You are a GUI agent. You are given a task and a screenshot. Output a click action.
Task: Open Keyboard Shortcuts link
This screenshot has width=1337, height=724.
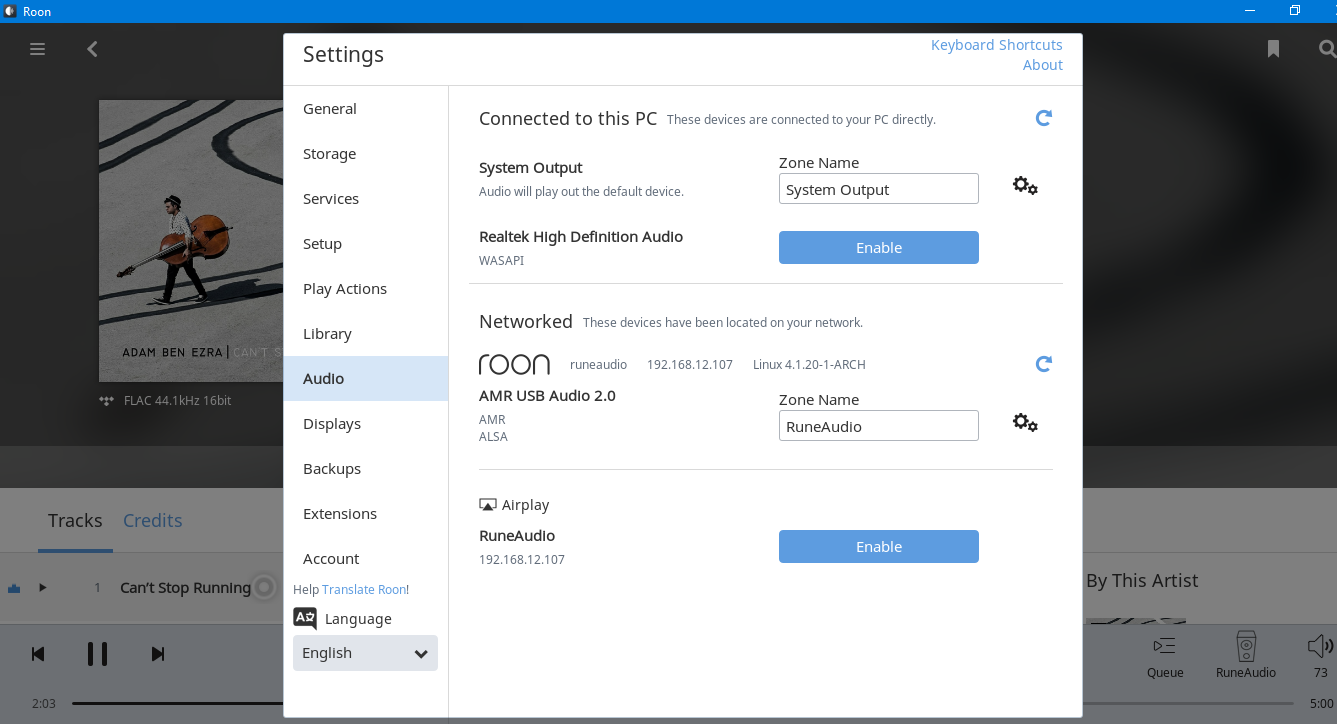[997, 45]
